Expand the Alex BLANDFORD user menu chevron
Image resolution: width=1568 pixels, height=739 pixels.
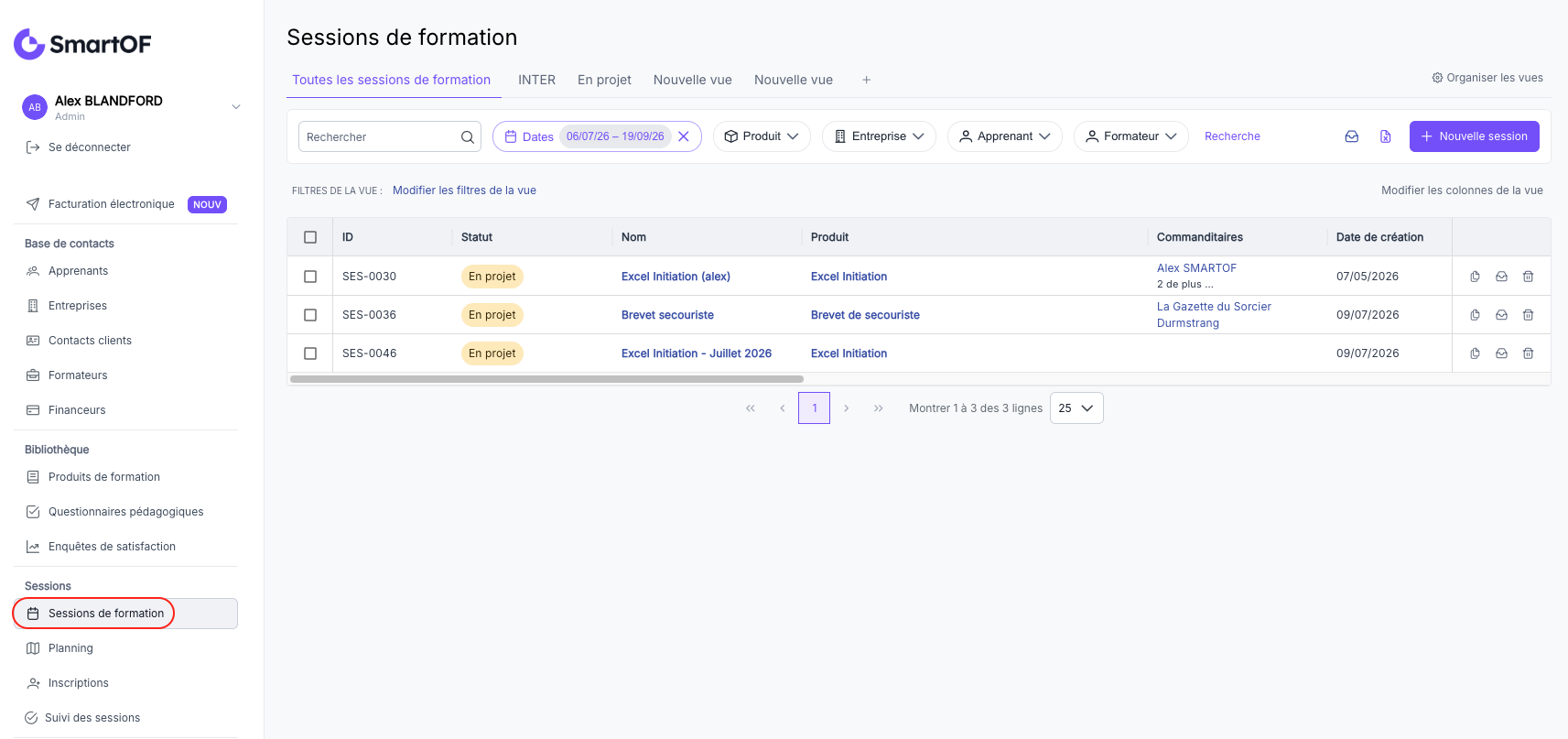(x=236, y=107)
